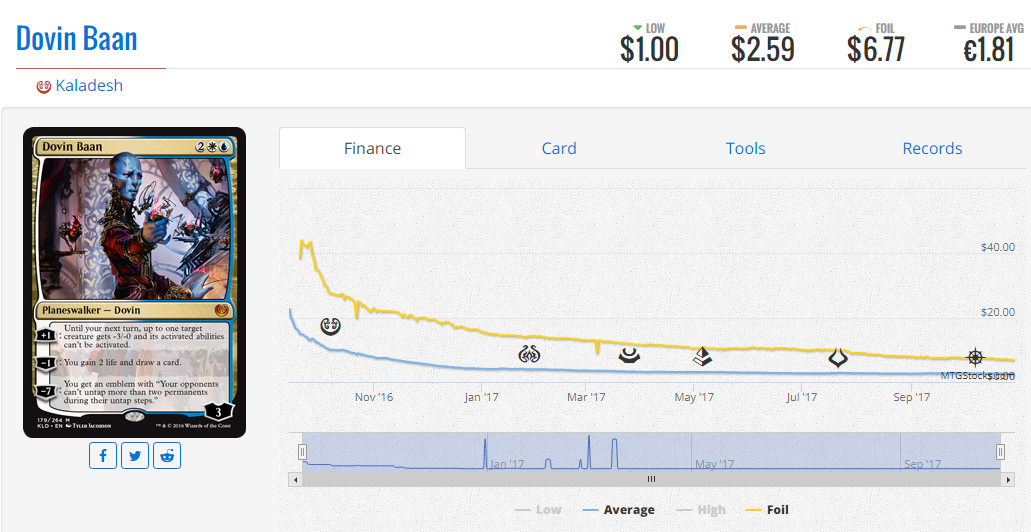This screenshot has height=532, width=1031.
Task: Click the Jan '17 axis label under the main chart
Action: (481, 397)
